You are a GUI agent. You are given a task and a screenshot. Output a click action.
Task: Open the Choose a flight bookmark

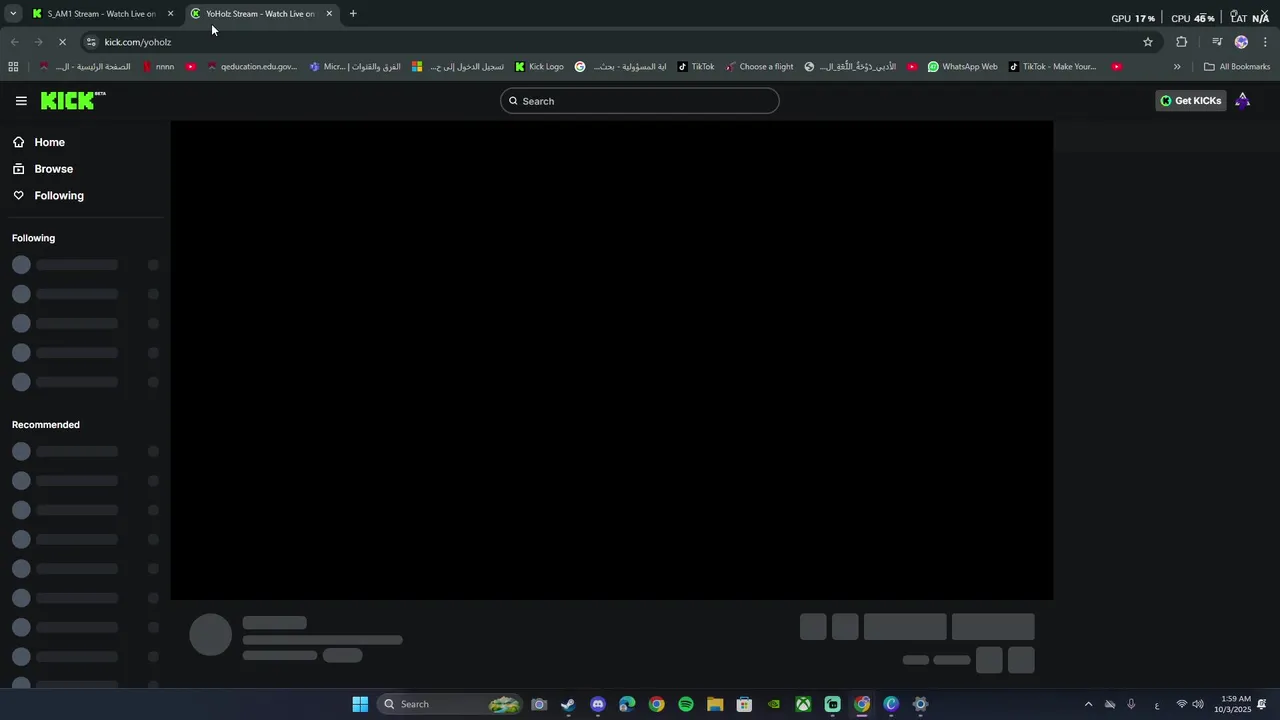(760, 67)
